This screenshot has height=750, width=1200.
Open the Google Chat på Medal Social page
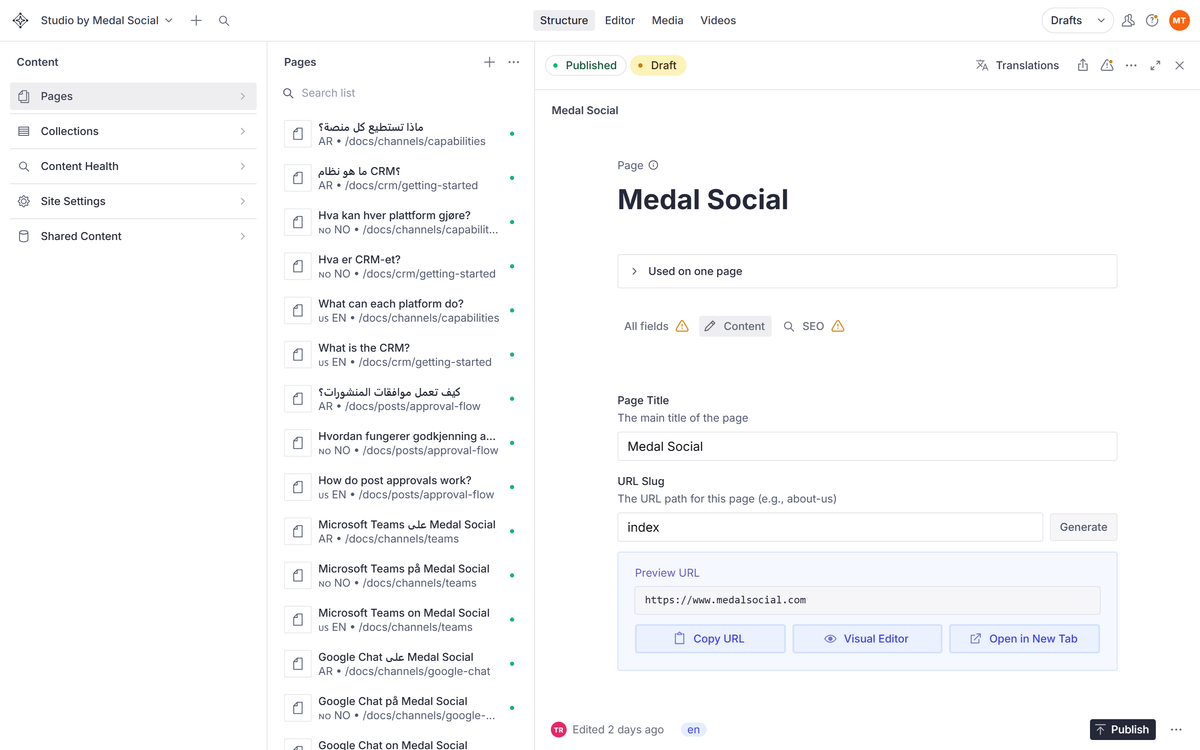click(x=400, y=708)
